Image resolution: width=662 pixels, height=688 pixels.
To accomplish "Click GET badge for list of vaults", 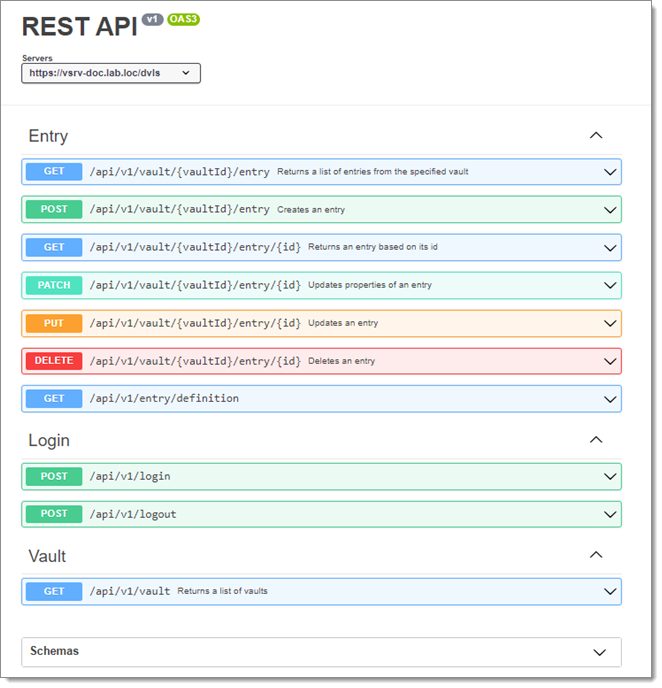I will 54,591.
